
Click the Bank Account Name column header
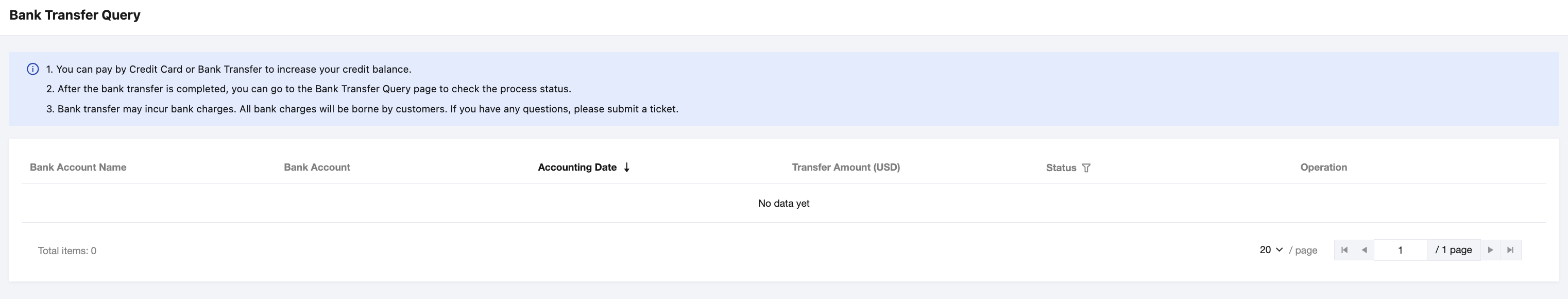[x=78, y=168]
